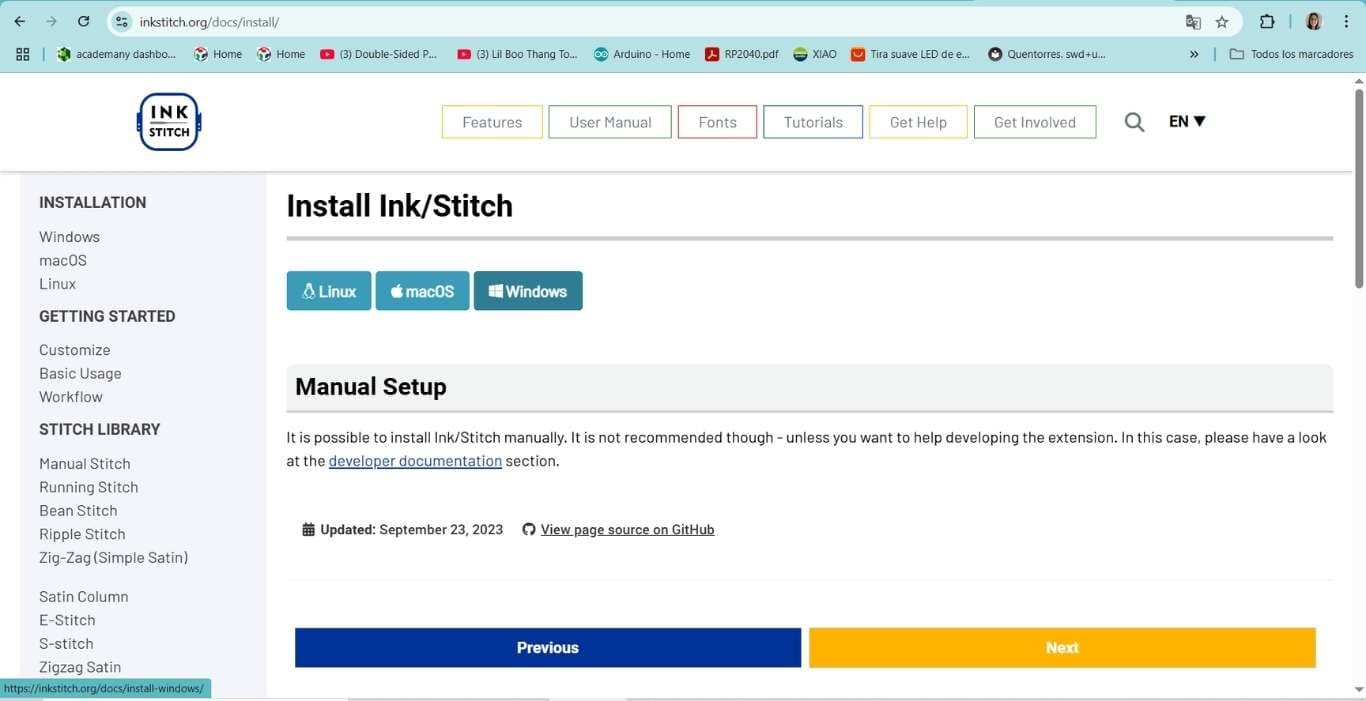Open Customize in Getting Started
1366x701 pixels.
(x=74, y=350)
